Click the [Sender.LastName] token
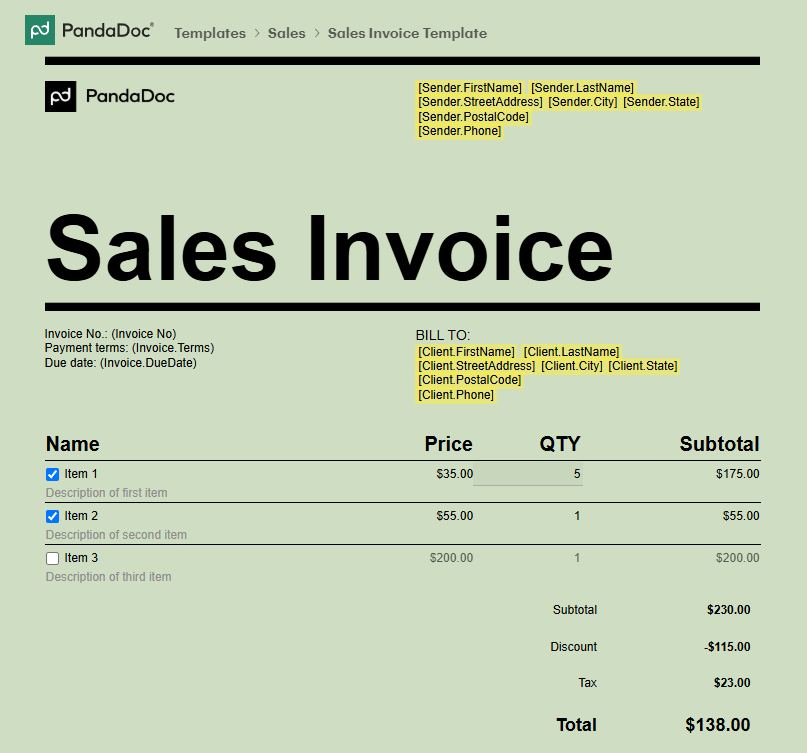Screen dimensions: 807x753 click(x=582, y=87)
